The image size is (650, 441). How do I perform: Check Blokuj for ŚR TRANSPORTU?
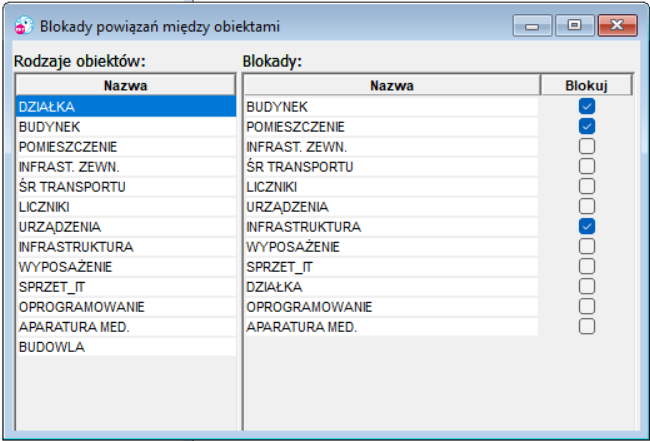[x=587, y=166]
